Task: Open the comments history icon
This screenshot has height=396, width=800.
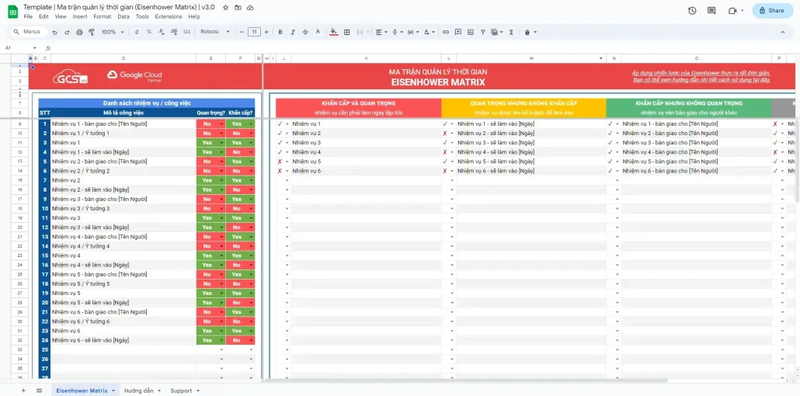Action: [x=711, y=10]
